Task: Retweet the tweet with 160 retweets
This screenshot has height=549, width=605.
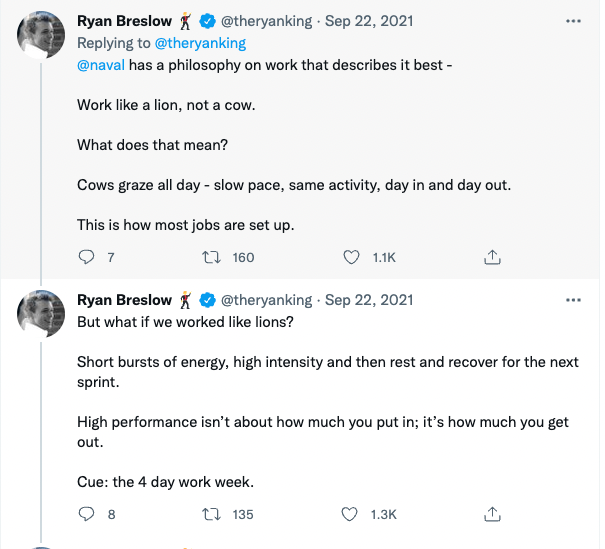Action: point(210,257)
